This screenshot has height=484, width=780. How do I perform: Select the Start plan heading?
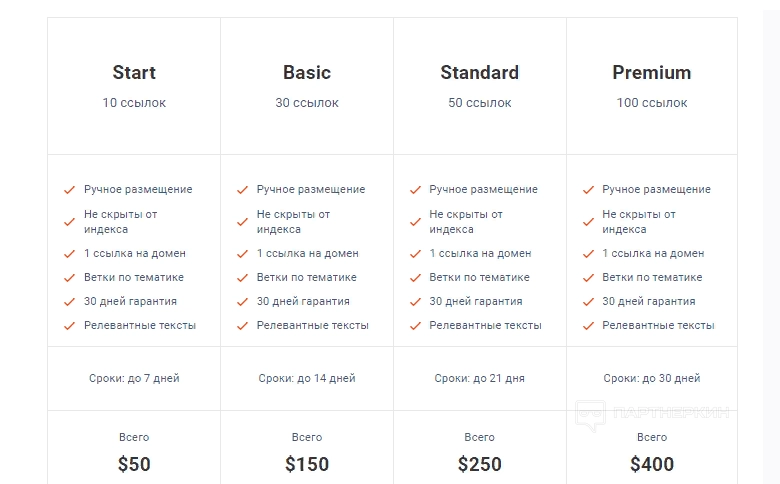click(x=134, y=72)
